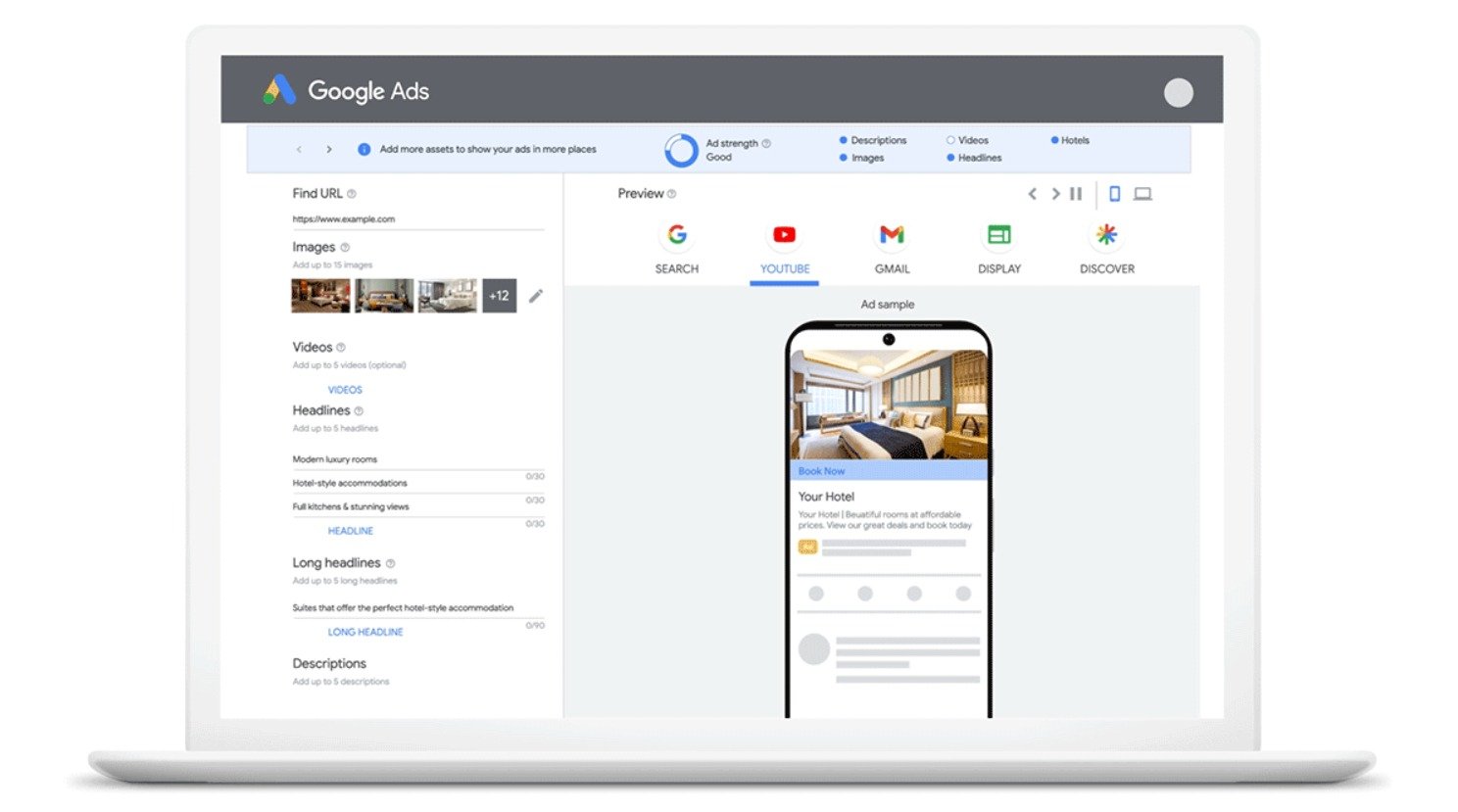Click the Book Now button
The height and width of the screenshot is (812, 1458).
point(821,470)
